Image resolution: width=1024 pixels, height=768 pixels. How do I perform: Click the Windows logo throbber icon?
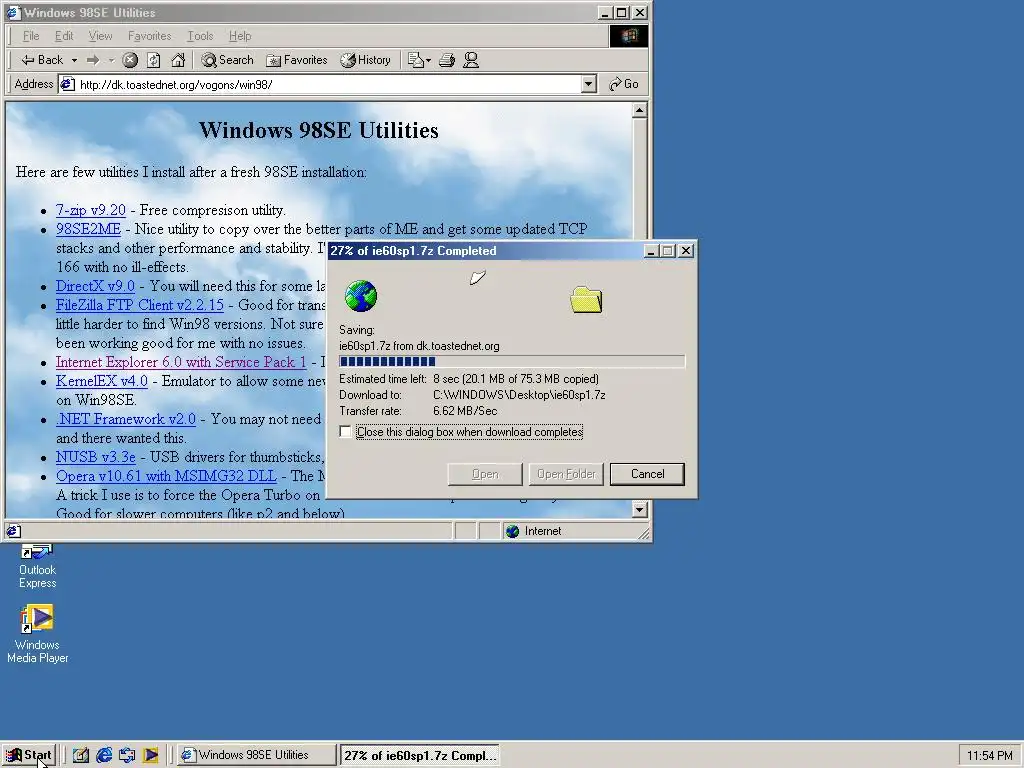[629, 36]
